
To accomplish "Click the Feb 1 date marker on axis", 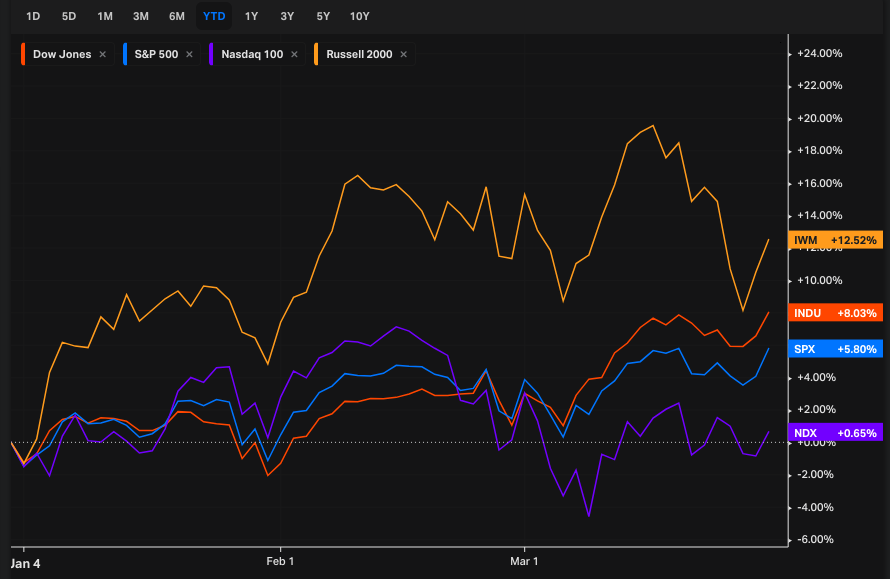I will pos(280,562).
